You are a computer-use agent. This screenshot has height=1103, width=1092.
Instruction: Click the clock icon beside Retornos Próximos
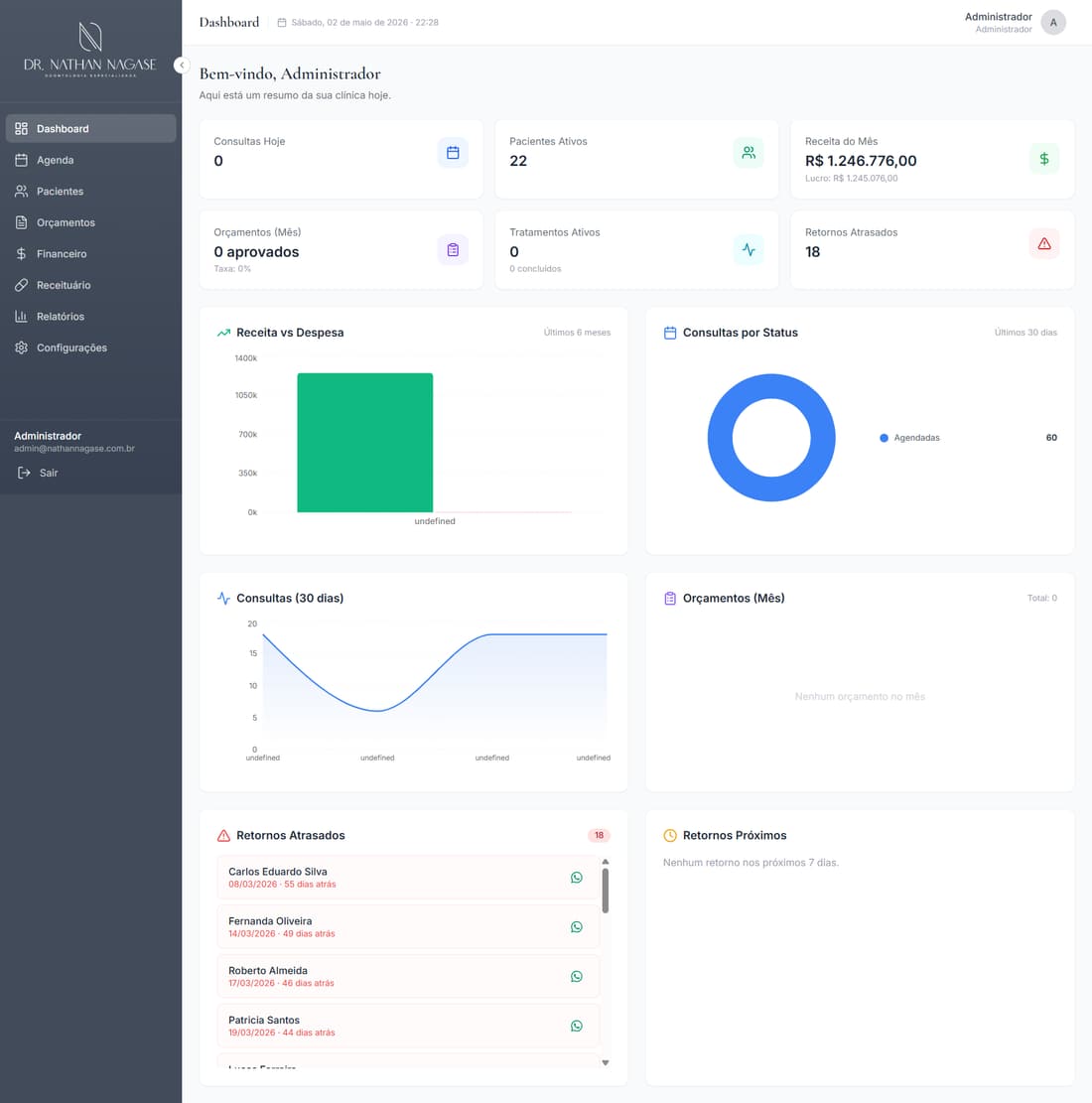(670, 836)
